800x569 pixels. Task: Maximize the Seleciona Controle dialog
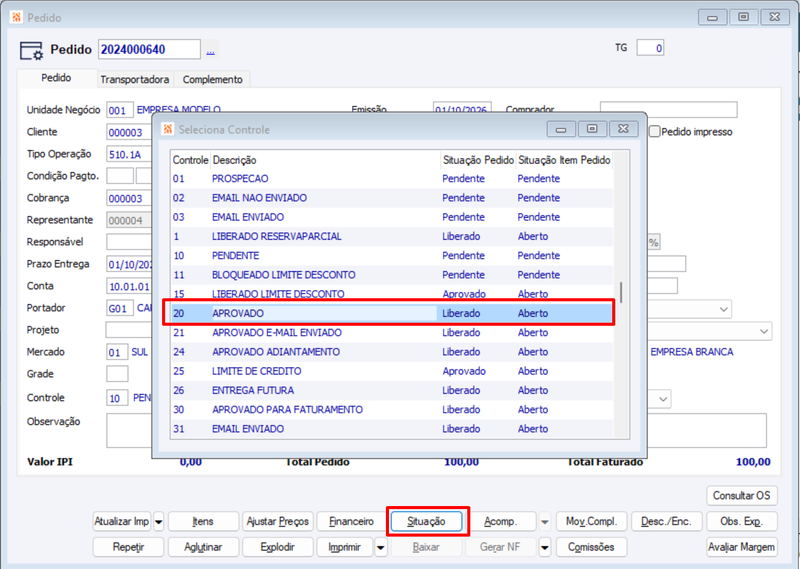pos(592,129)
